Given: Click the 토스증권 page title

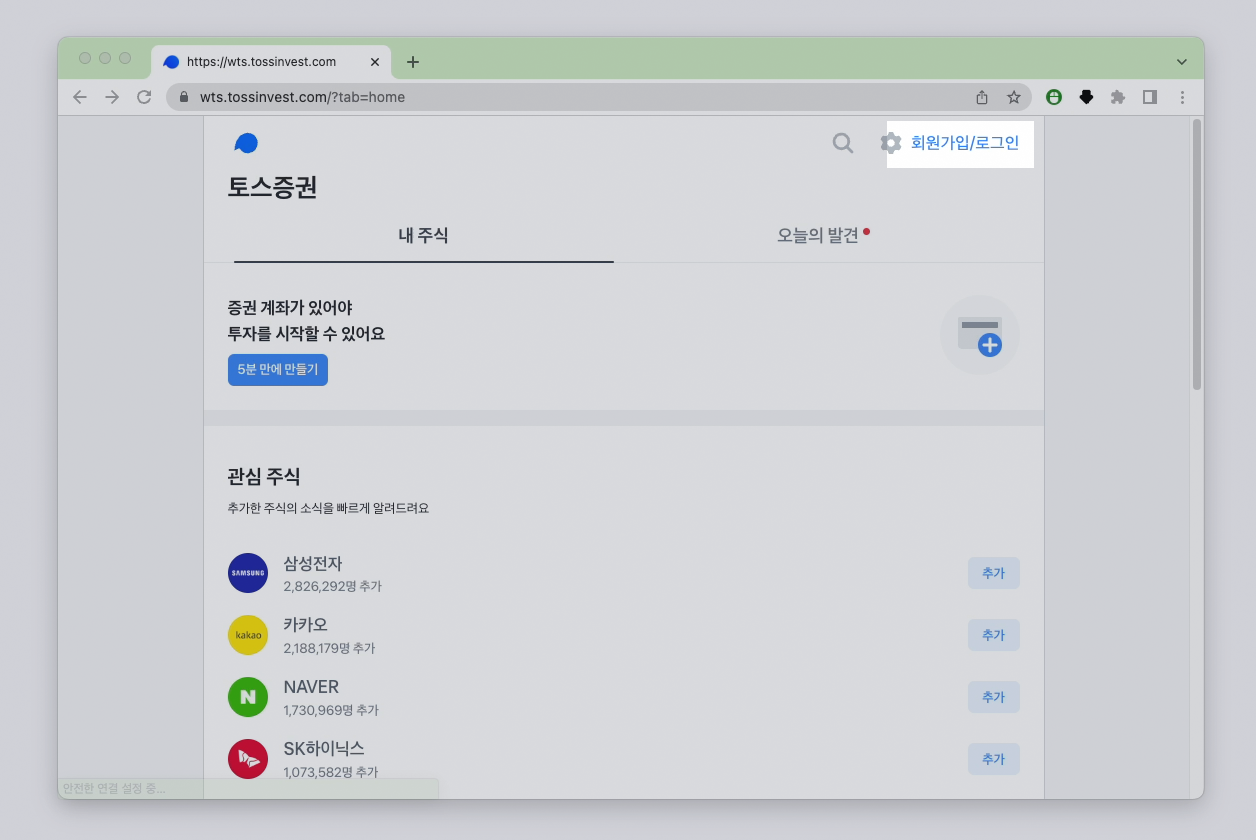Looking at the screenshot, I should click(x=272, y=187).
